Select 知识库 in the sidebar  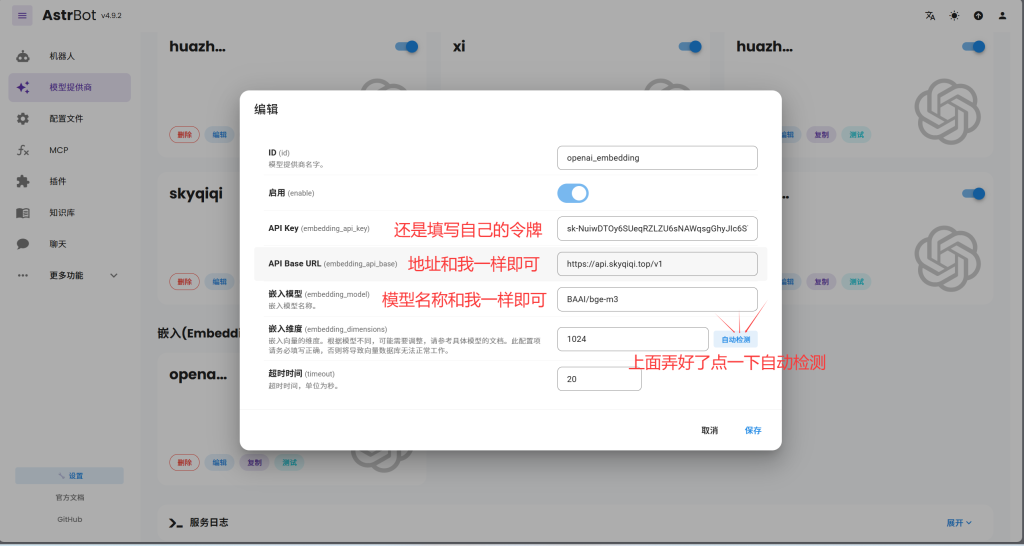[62, 213]
